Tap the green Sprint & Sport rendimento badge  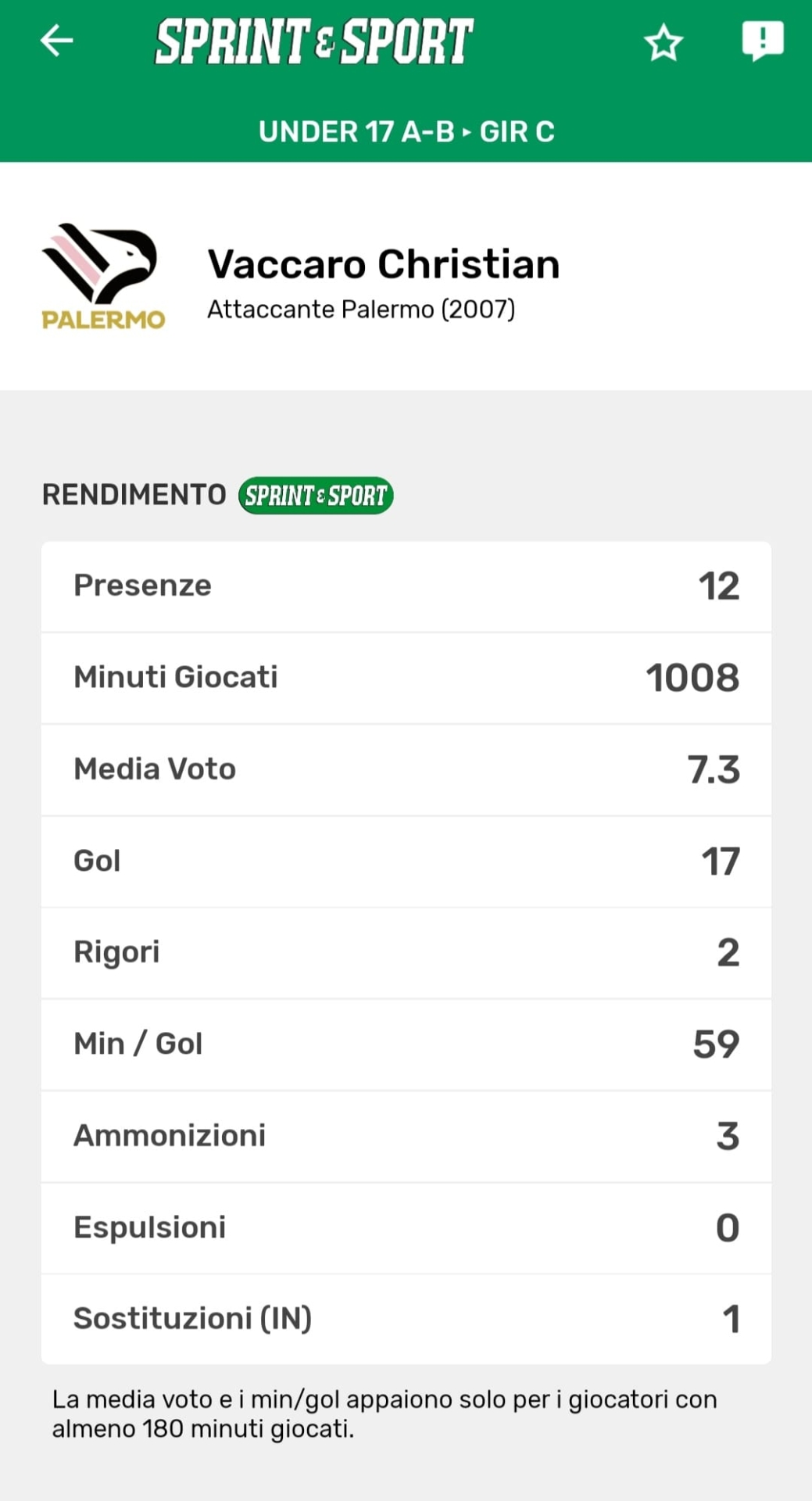coord(316,496)
